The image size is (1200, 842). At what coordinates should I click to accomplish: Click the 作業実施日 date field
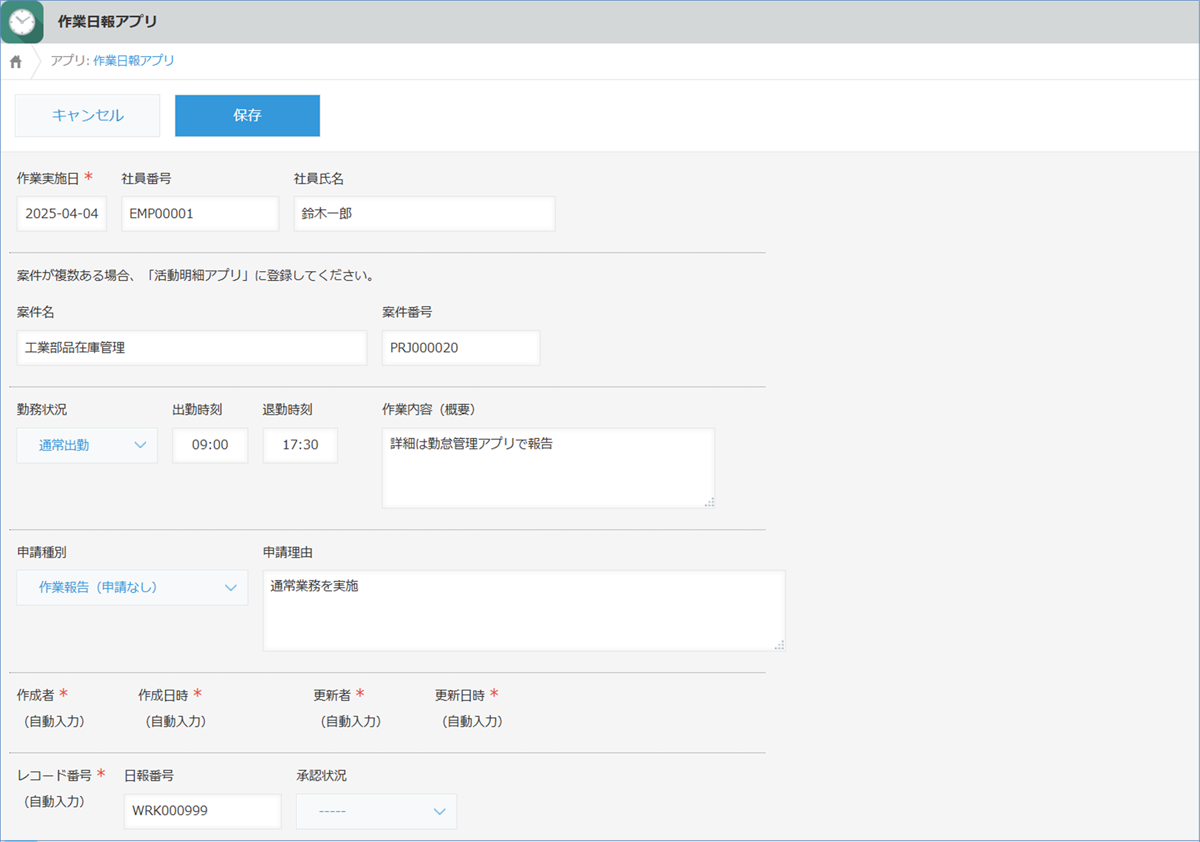(x=62, y=214)
